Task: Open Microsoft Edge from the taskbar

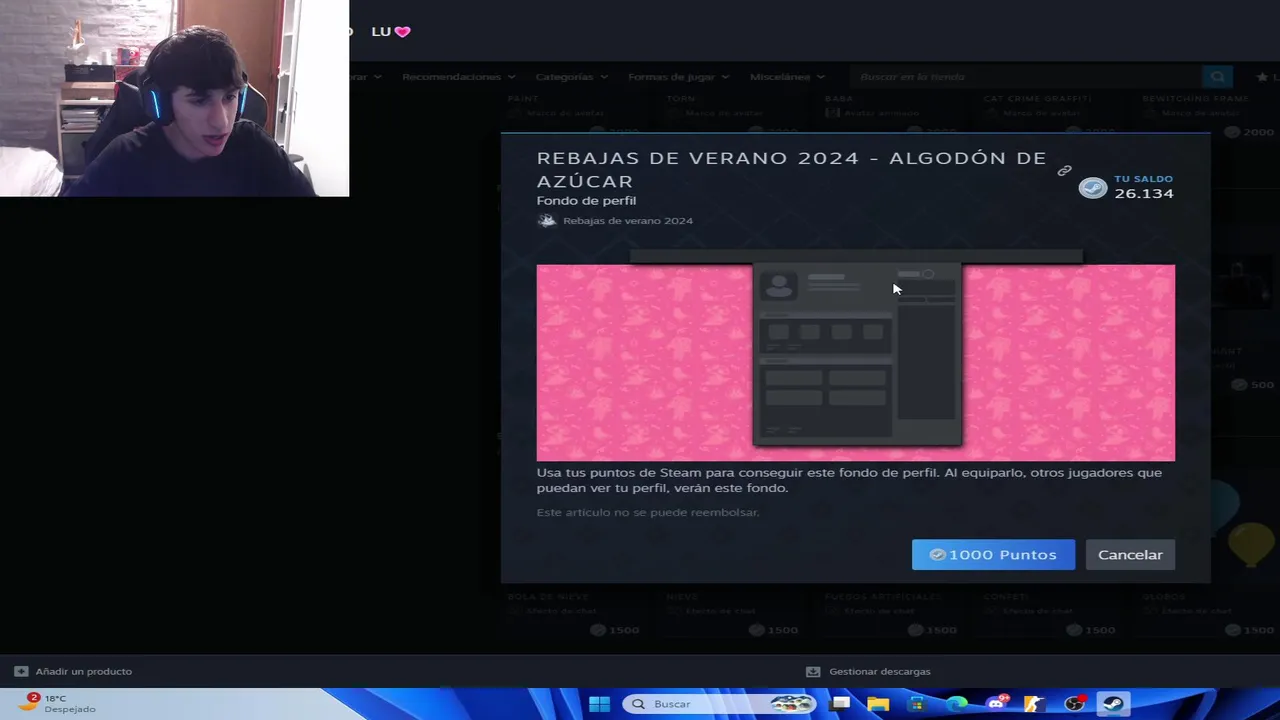Action: (956, 704)
